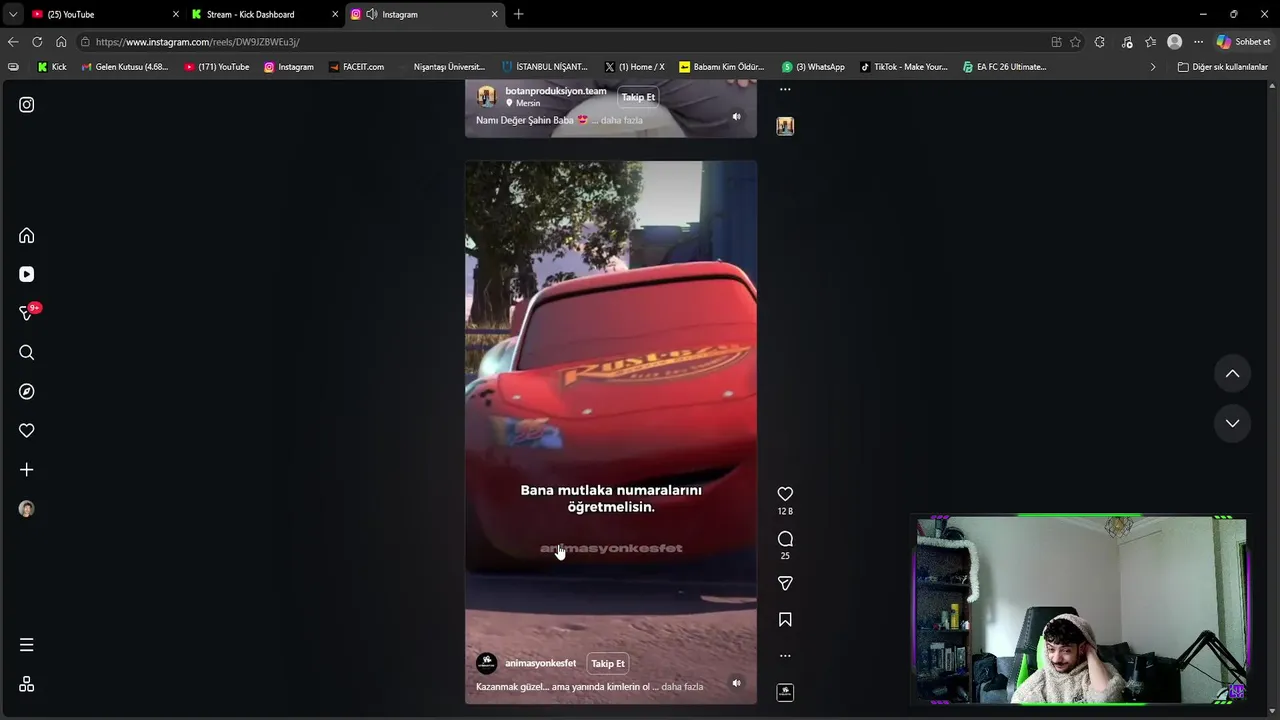The height and width of the screenshot is (720, 1280).
Task: Open the browser profile avatar
Action: coord(1175,42)
